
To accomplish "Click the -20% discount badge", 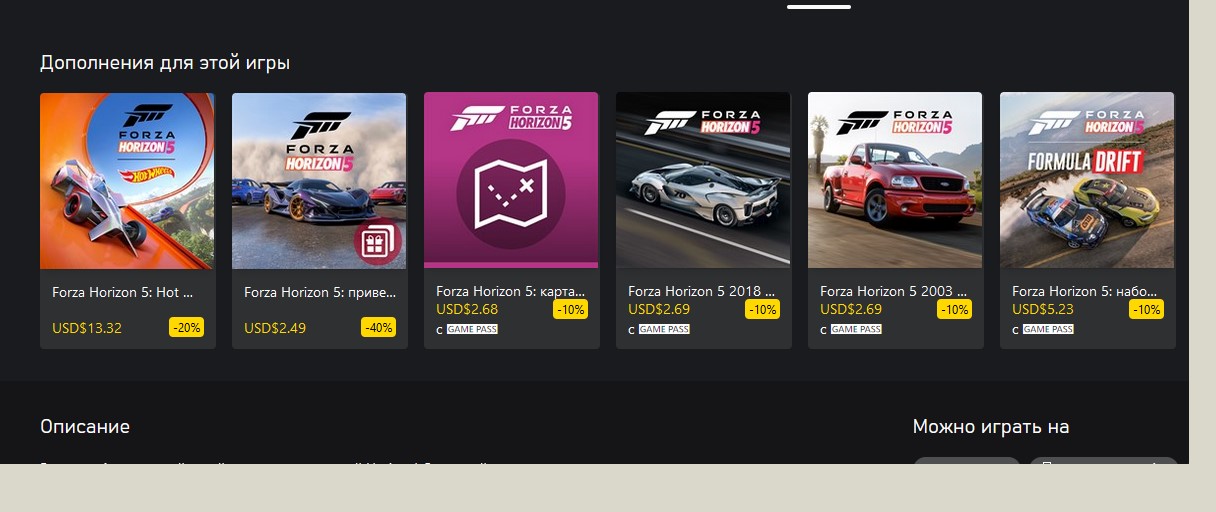I will [x=187, y=327].
